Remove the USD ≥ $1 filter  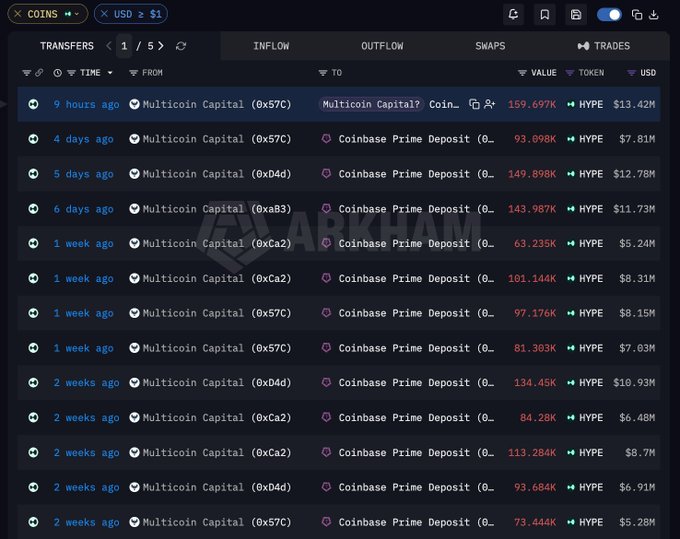104,14
